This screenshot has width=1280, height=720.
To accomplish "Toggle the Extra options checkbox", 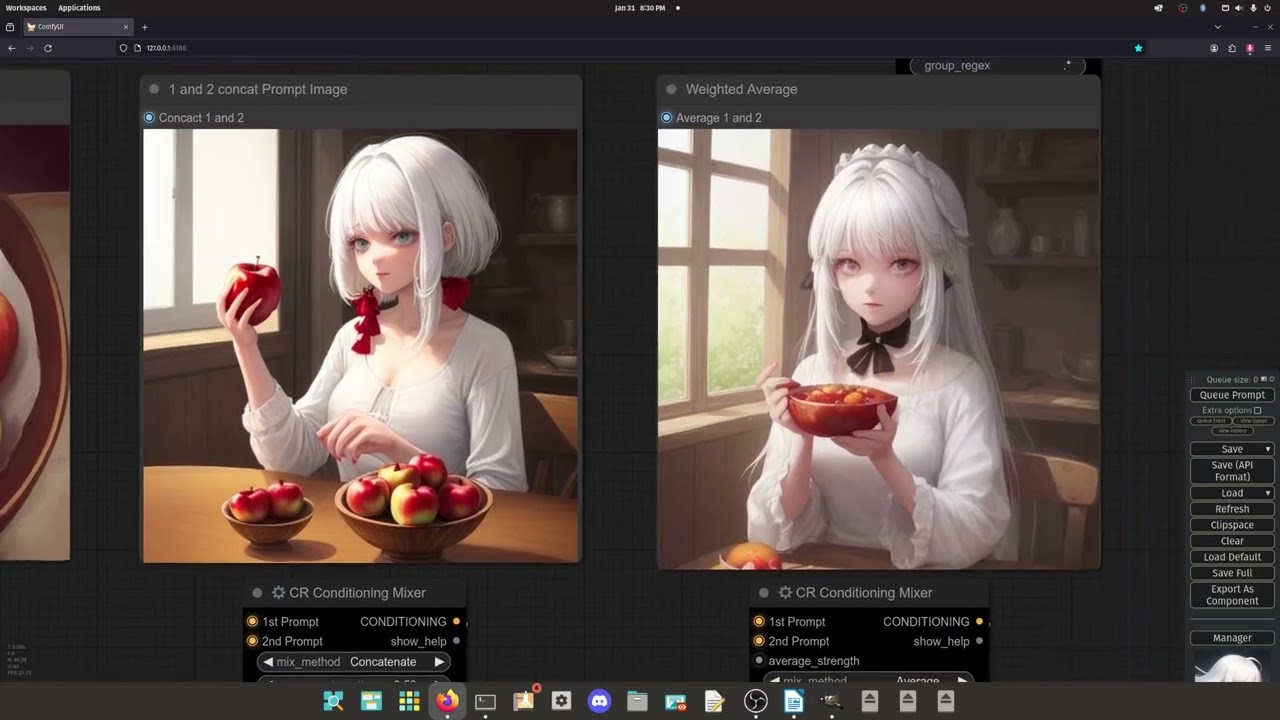I will point(1257,410).
